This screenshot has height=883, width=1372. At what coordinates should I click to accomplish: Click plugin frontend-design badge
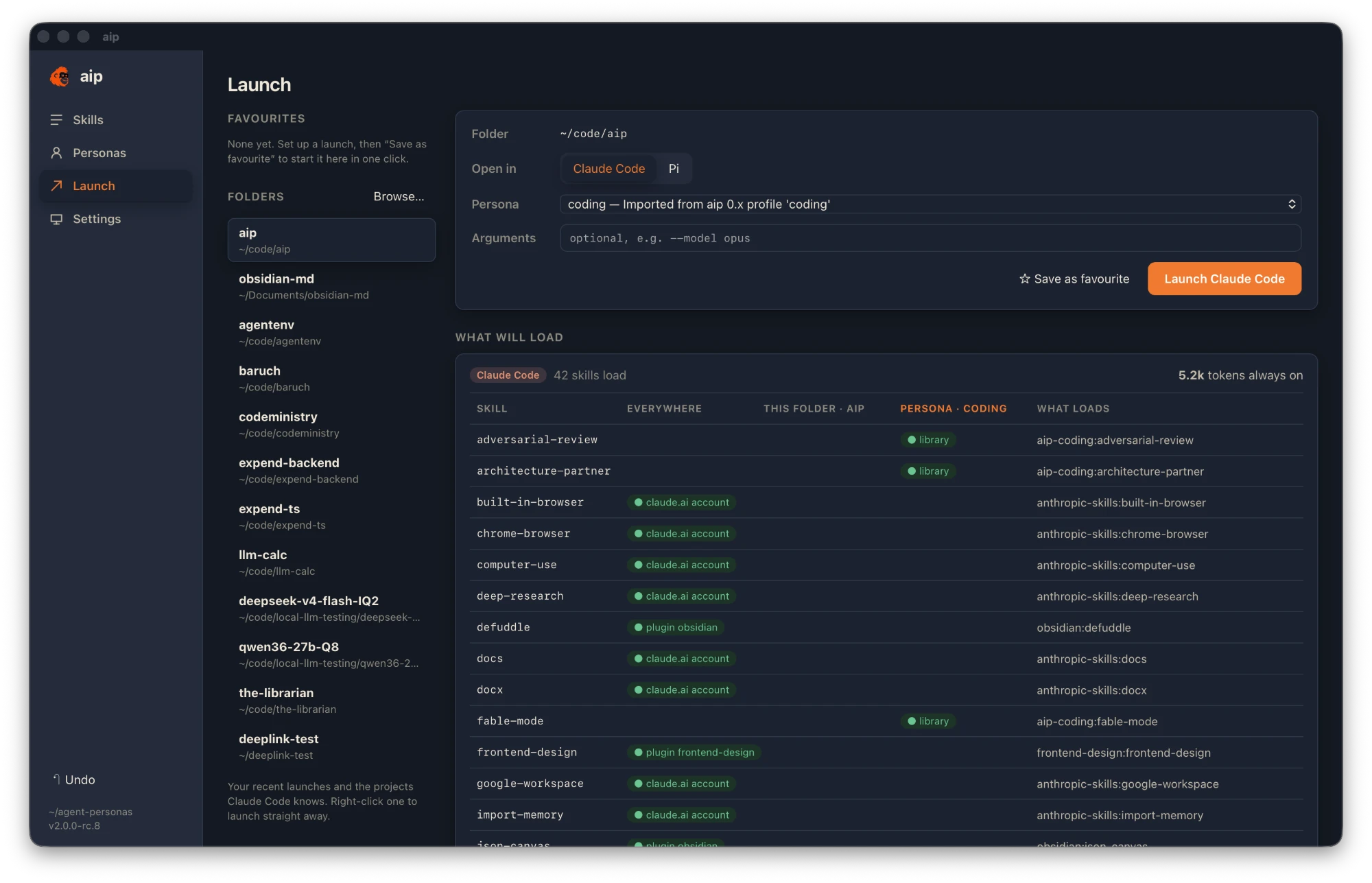click(693, 752)
